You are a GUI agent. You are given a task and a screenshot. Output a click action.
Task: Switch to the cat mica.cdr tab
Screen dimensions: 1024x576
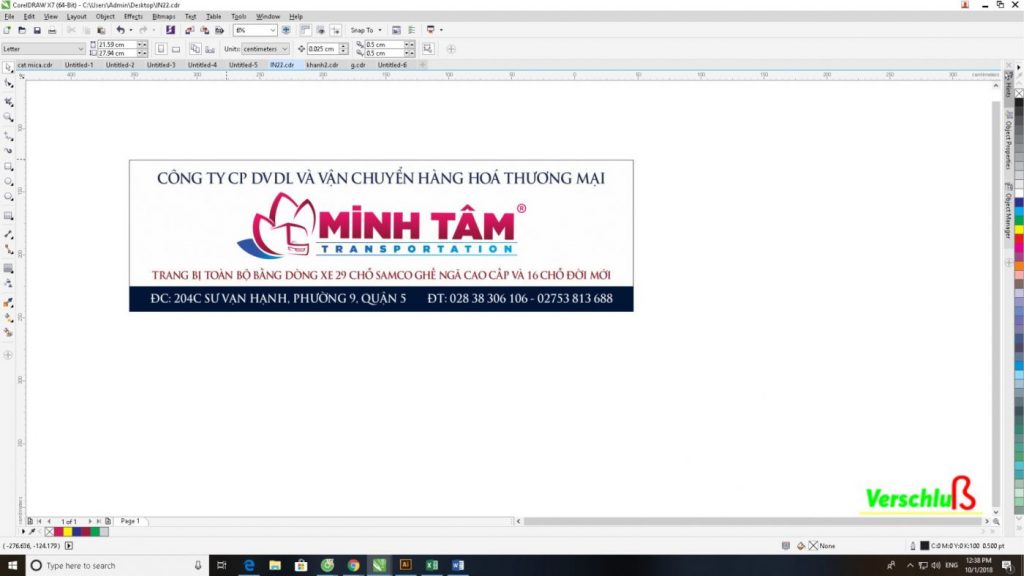pos(35,65)
